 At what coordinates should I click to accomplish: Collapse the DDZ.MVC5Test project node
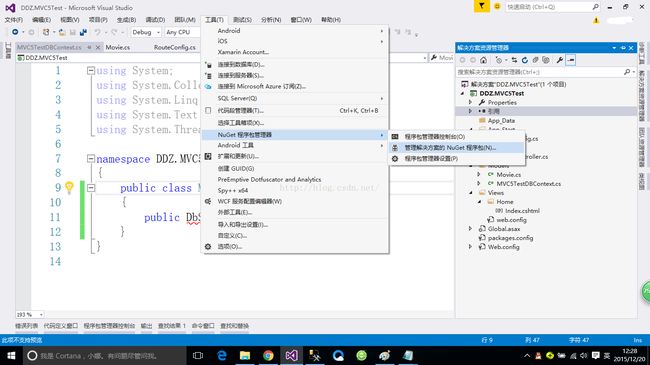[x=462, y=93]
